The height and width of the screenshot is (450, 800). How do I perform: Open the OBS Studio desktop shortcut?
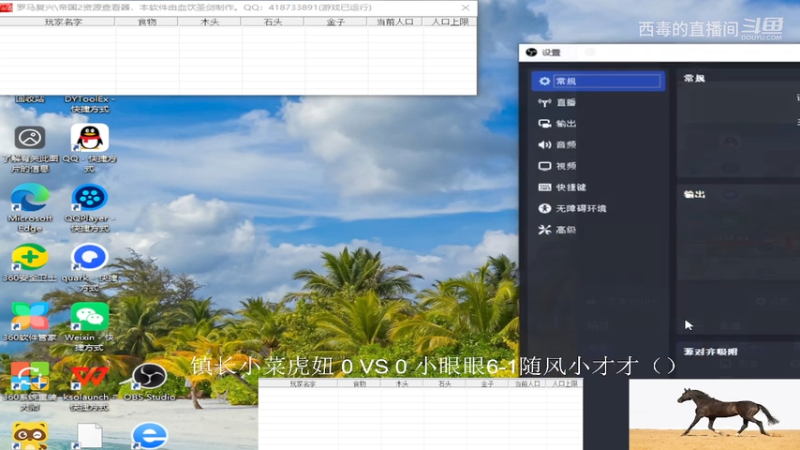pos(149,381)
